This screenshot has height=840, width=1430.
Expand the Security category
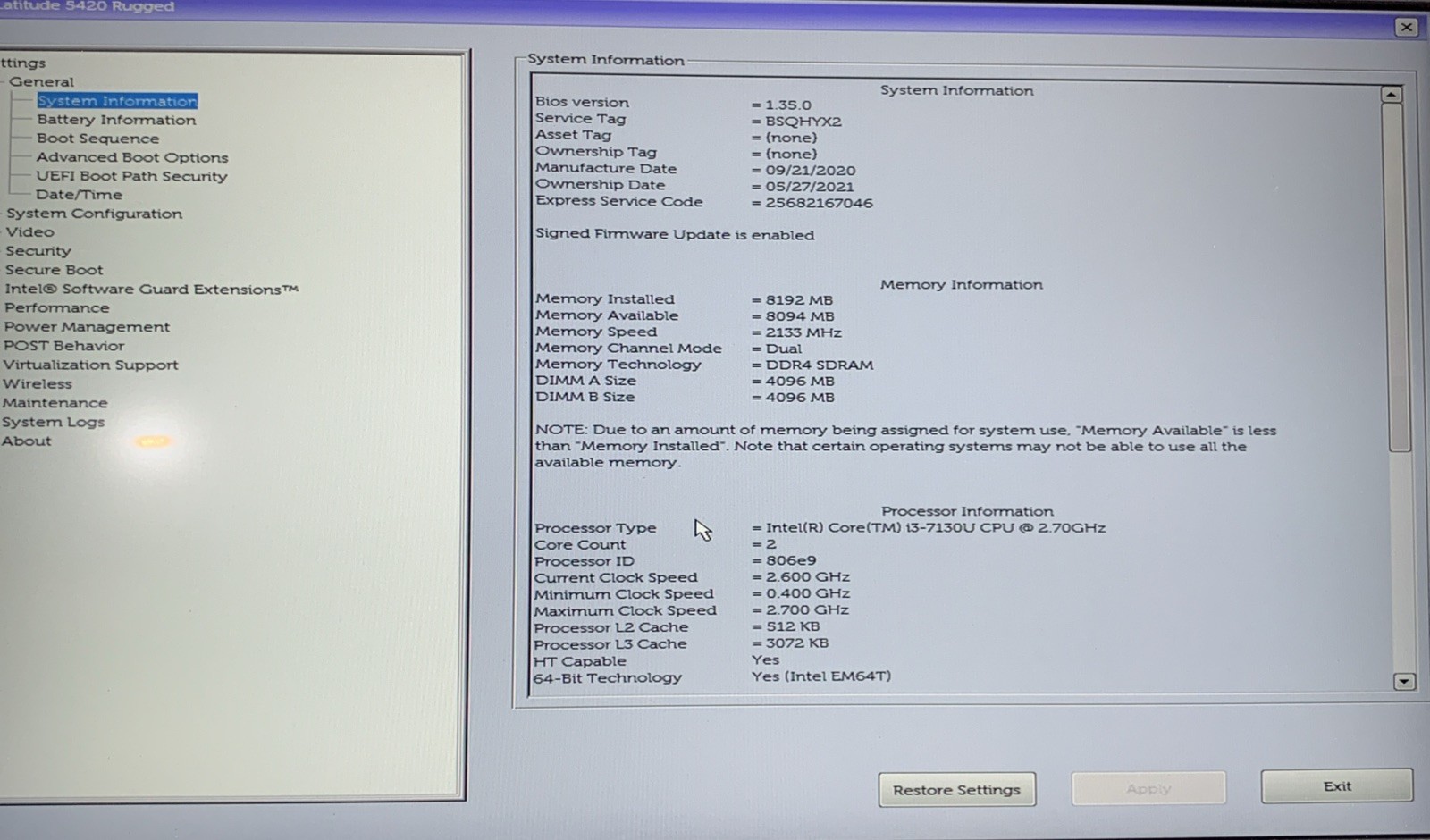click(x=38, y=251)
